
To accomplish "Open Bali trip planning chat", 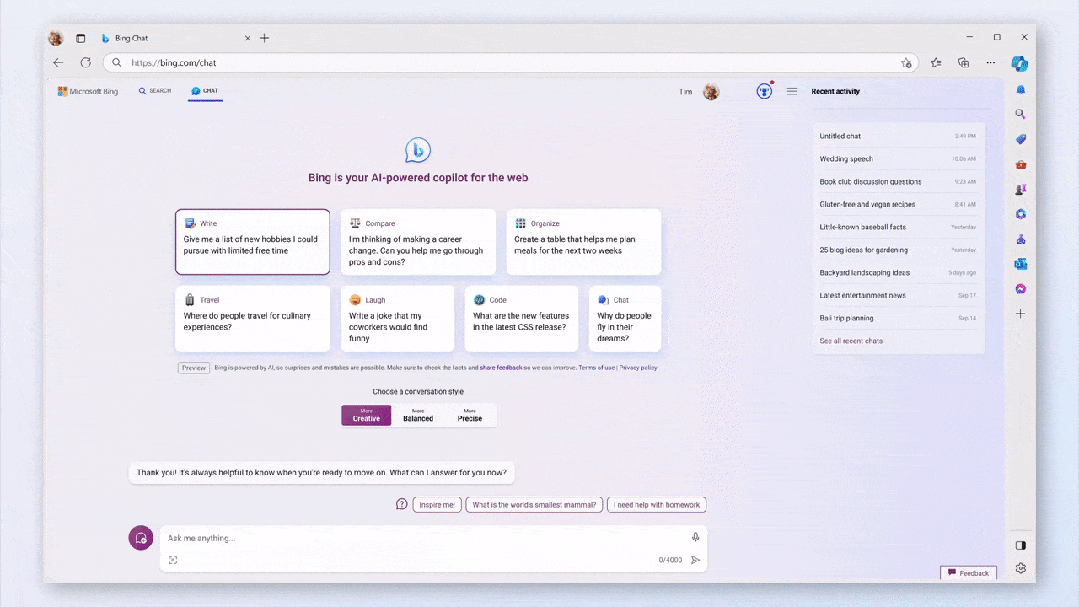I will 897,318.
